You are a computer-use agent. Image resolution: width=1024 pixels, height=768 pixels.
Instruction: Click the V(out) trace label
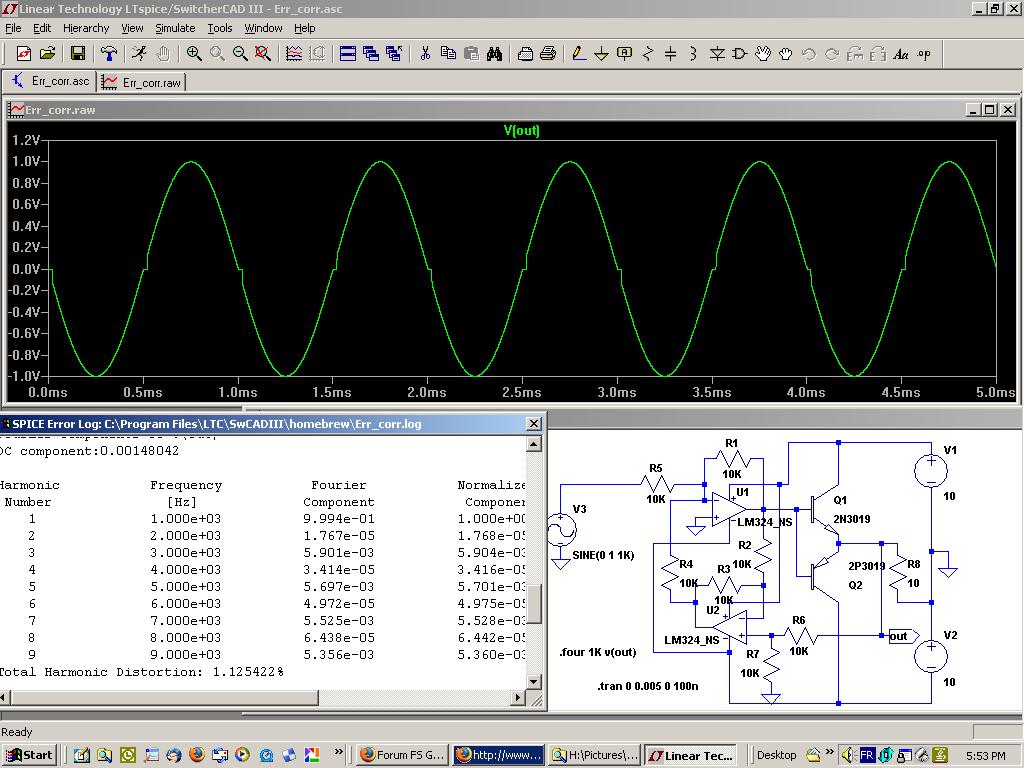[521, 131]
